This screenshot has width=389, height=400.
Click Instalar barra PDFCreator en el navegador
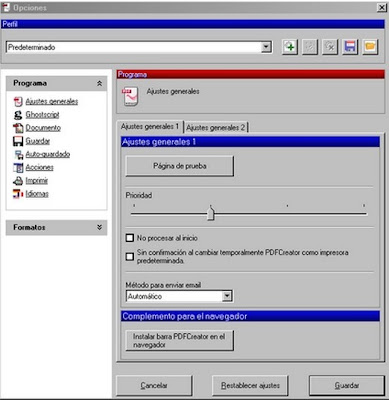(x=180, y=340)
